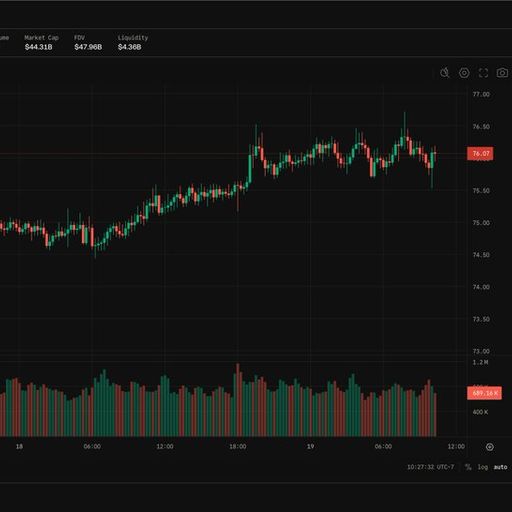The height and width of the screenshot is (512, 512).
Task: Click the Market Cap value $44.31B
Action: tap(38, 47)
